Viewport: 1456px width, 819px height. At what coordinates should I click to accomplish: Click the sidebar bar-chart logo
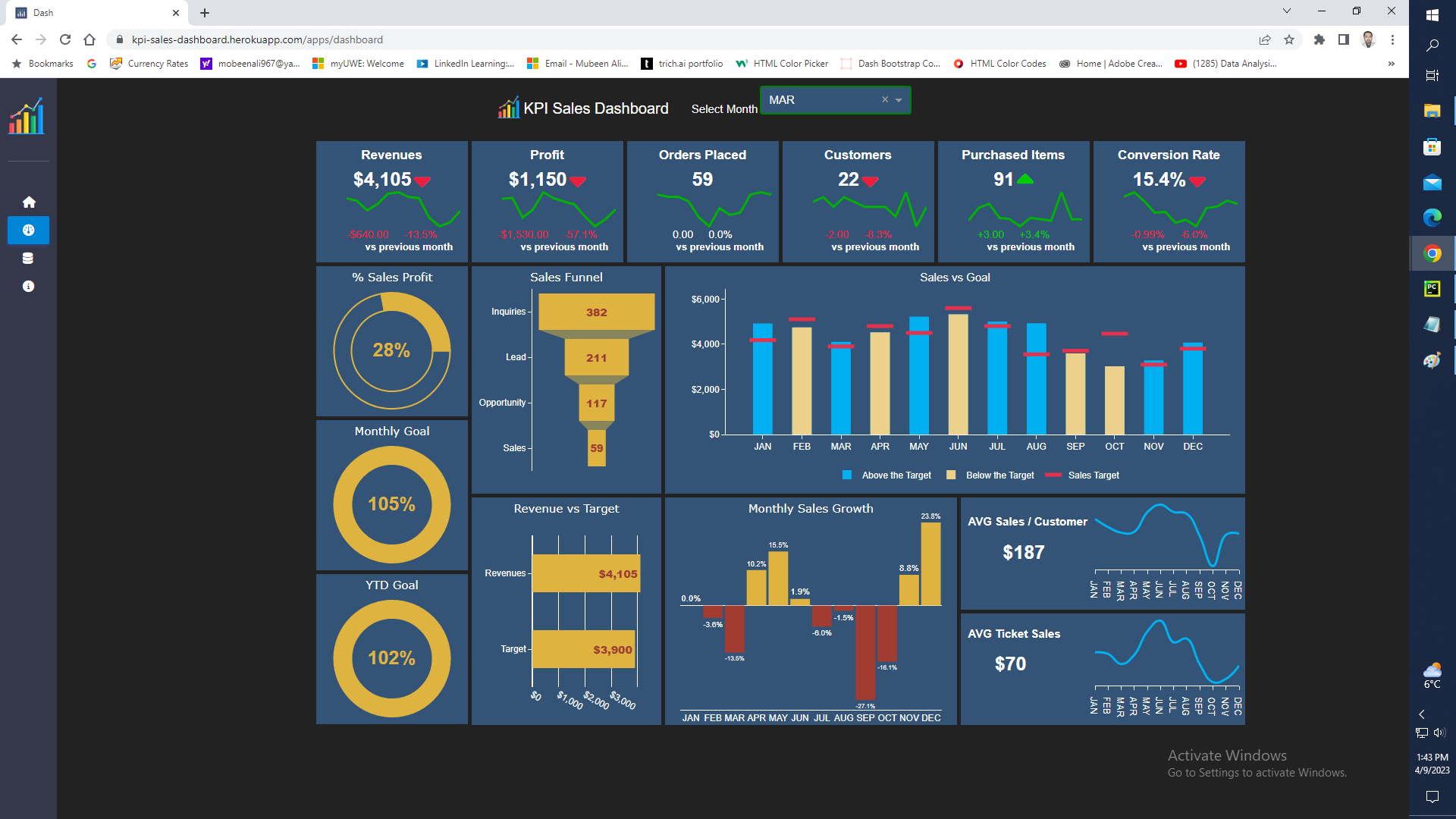coord(27,117)
